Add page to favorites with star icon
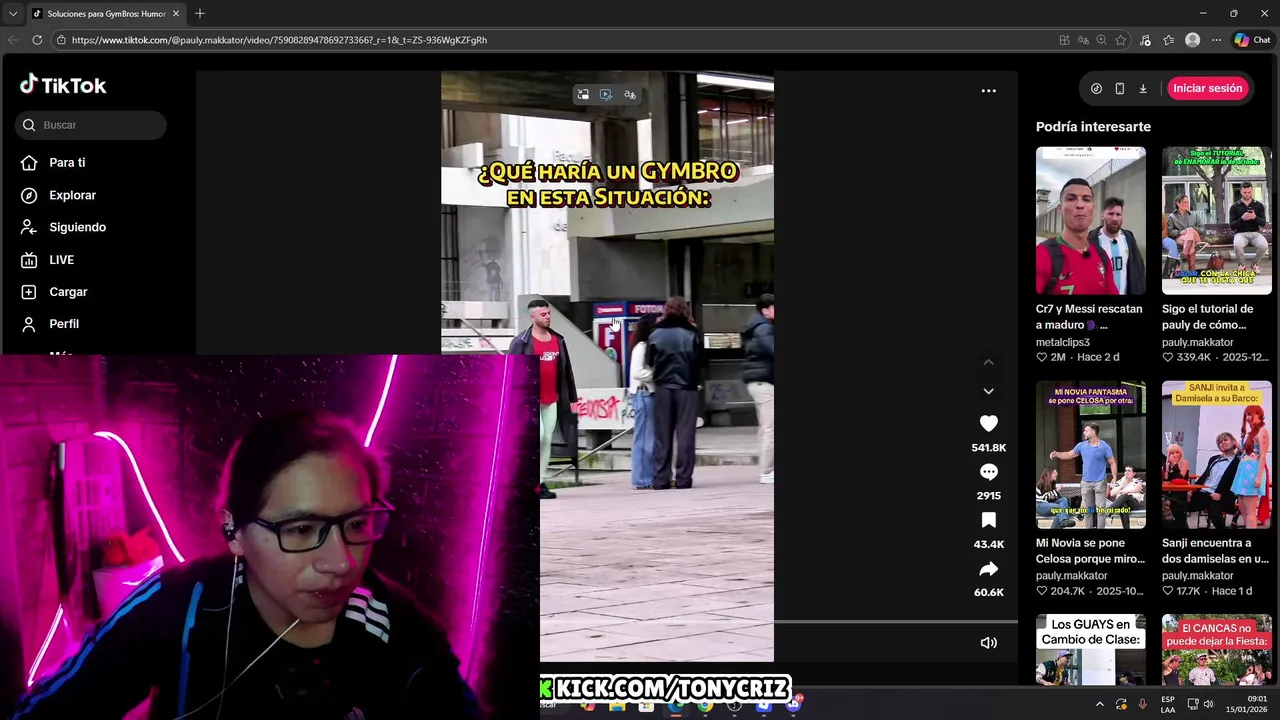This screenshot has height=720, width=1280. (1121, 40)
